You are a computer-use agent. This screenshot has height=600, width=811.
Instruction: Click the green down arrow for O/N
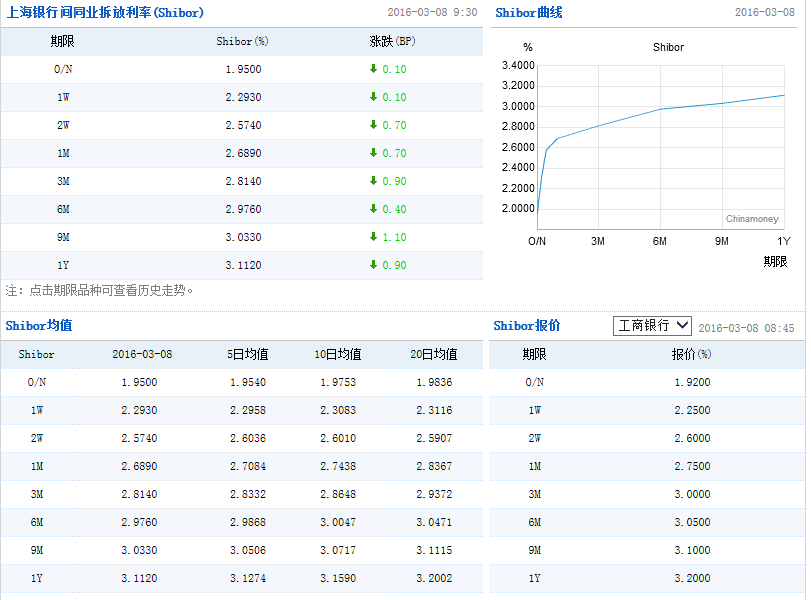click(373, 69)
